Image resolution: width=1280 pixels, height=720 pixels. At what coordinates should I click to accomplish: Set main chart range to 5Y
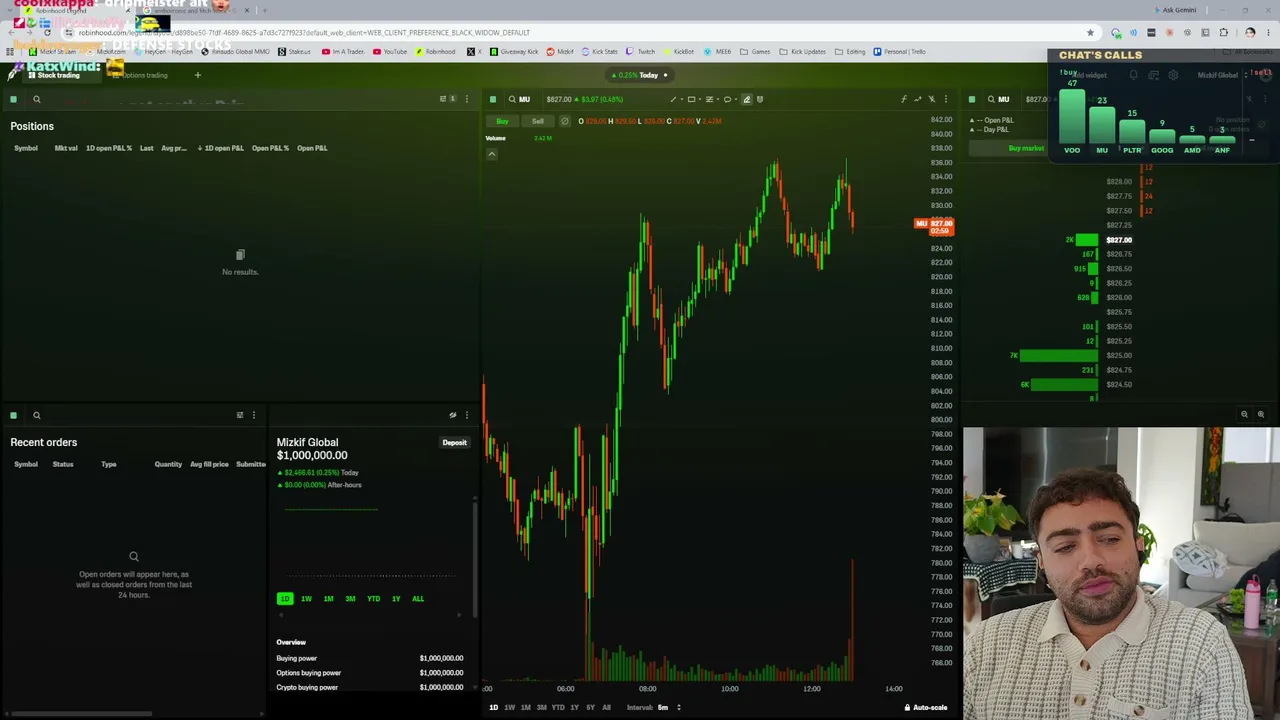[x=590, y=708]
